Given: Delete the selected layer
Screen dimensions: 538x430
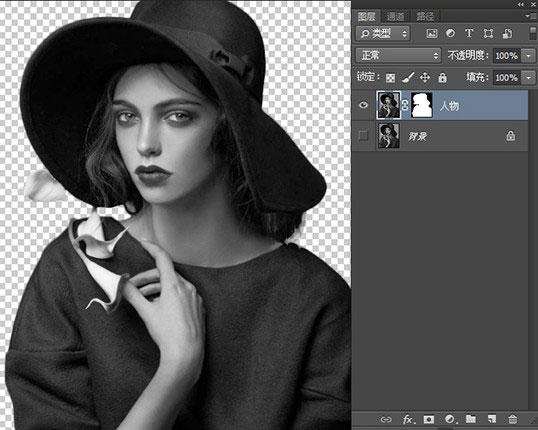Looking at the screenshot, I should [x=513, y=419].
